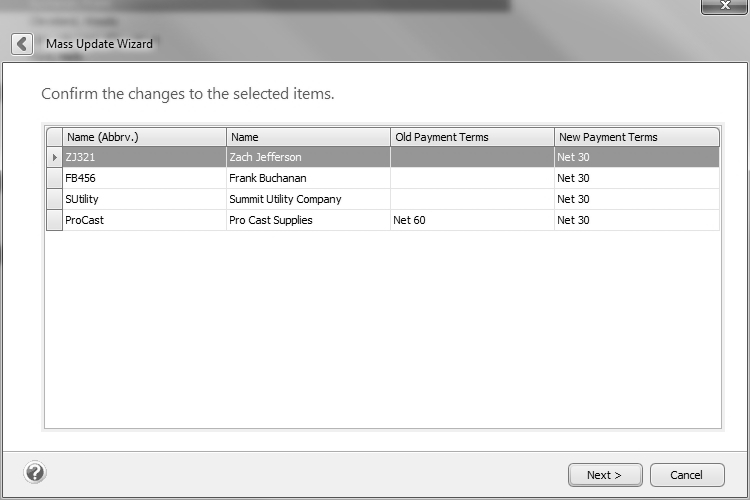Sort by the Name column header
The height and width of the screenshot is (500, 750).
coord(308,137)
